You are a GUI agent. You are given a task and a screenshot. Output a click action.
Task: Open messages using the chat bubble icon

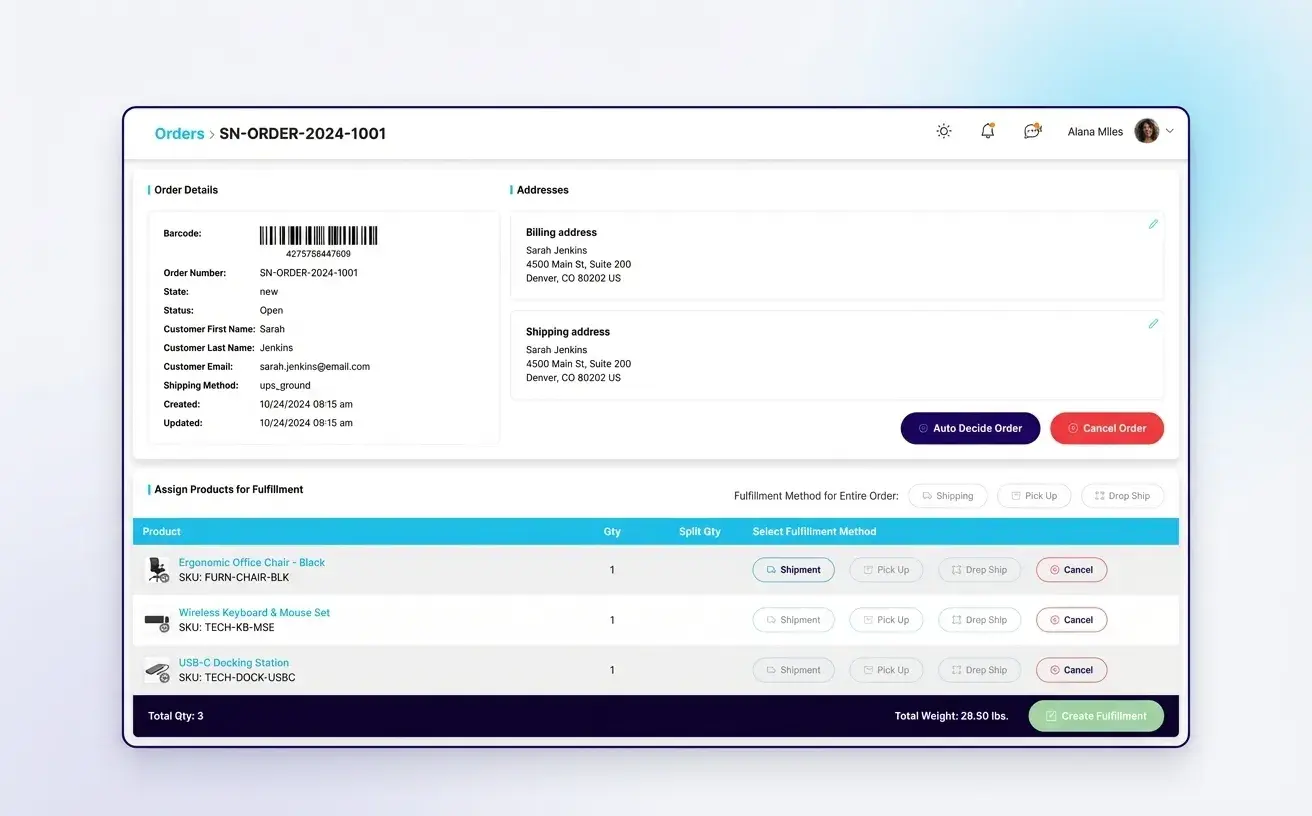[x=1031, y=131]
